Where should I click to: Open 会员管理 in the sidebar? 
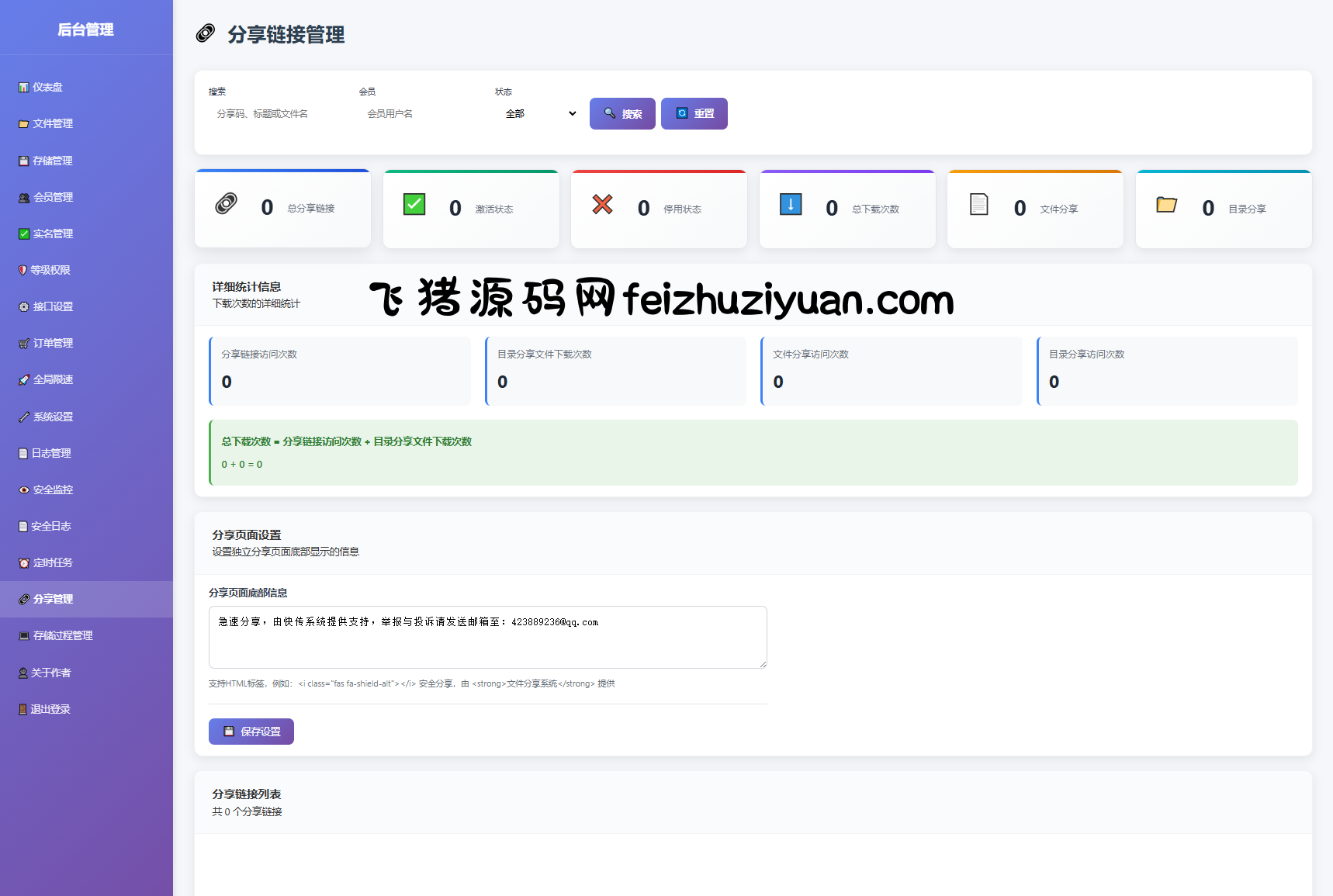[x=53, y=197]
